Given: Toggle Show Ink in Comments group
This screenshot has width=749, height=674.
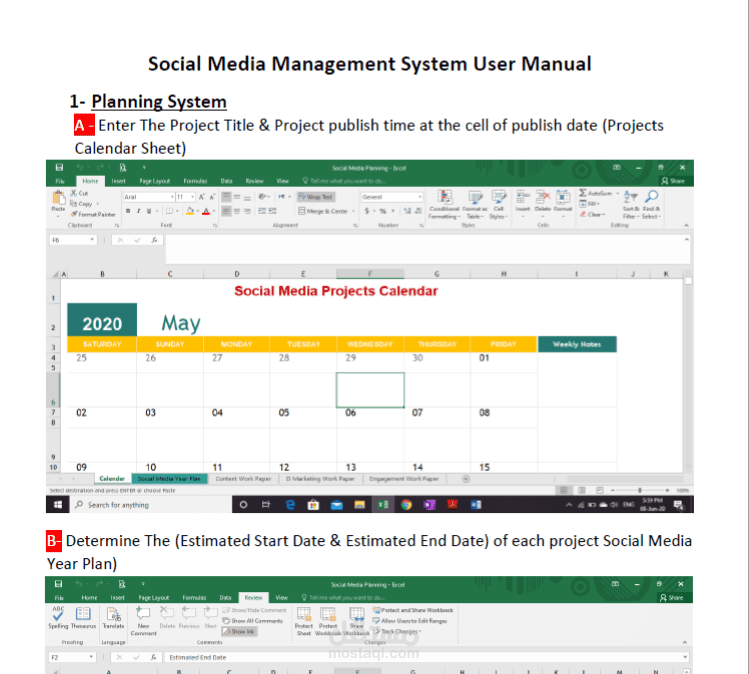Looking at the screenshot, I should tap(239, 631).
